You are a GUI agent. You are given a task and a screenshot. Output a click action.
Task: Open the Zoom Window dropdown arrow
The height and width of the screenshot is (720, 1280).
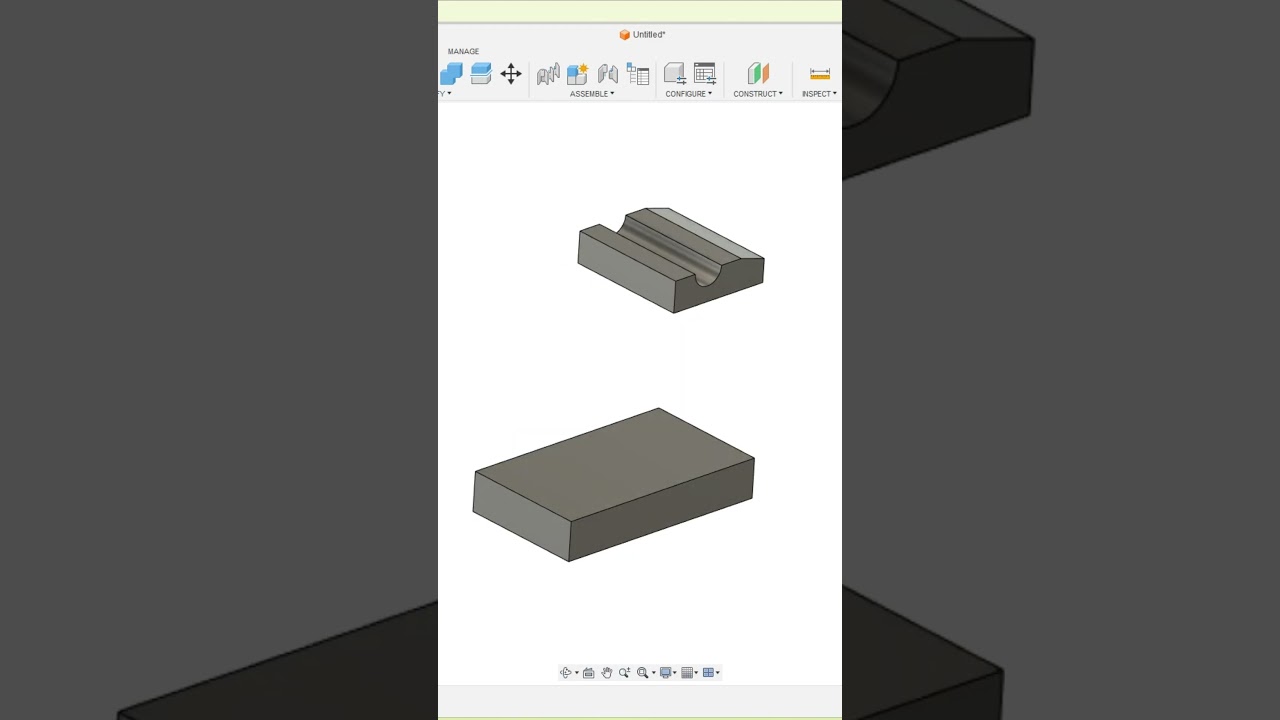(x=654, y=673)
